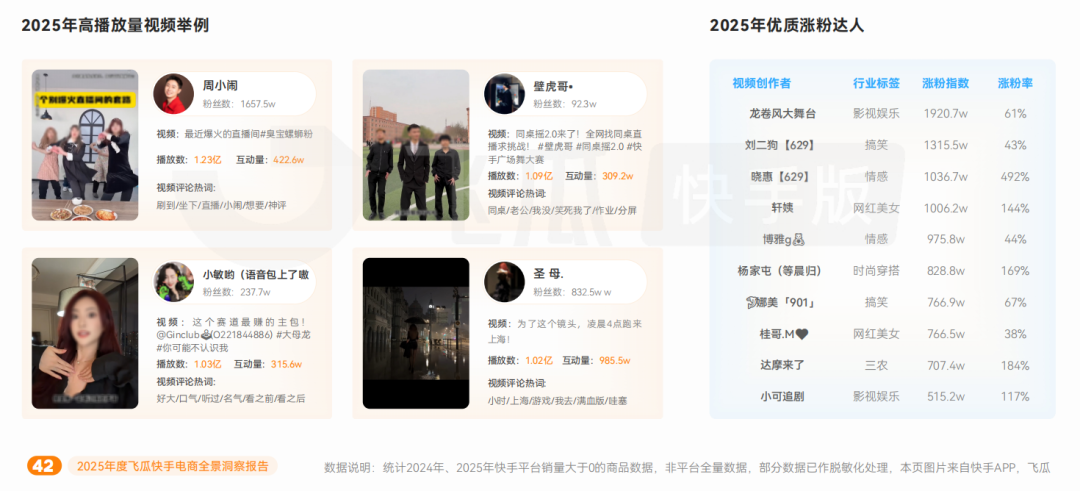
Task: Click creator name 杨家屯（等晨归）
Action: tap(780, 271)
